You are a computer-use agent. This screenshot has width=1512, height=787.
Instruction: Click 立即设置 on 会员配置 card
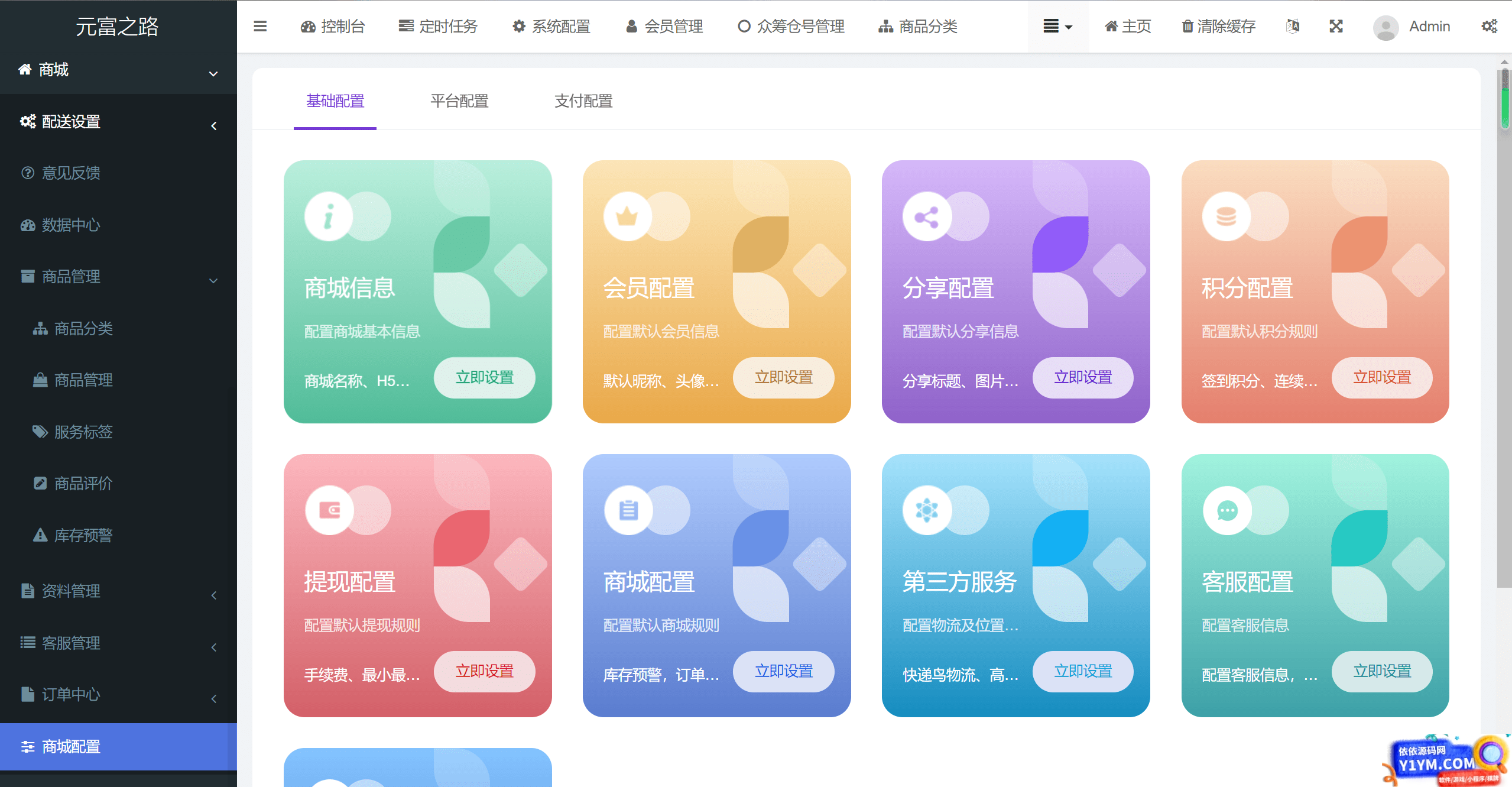coord(784,377)
